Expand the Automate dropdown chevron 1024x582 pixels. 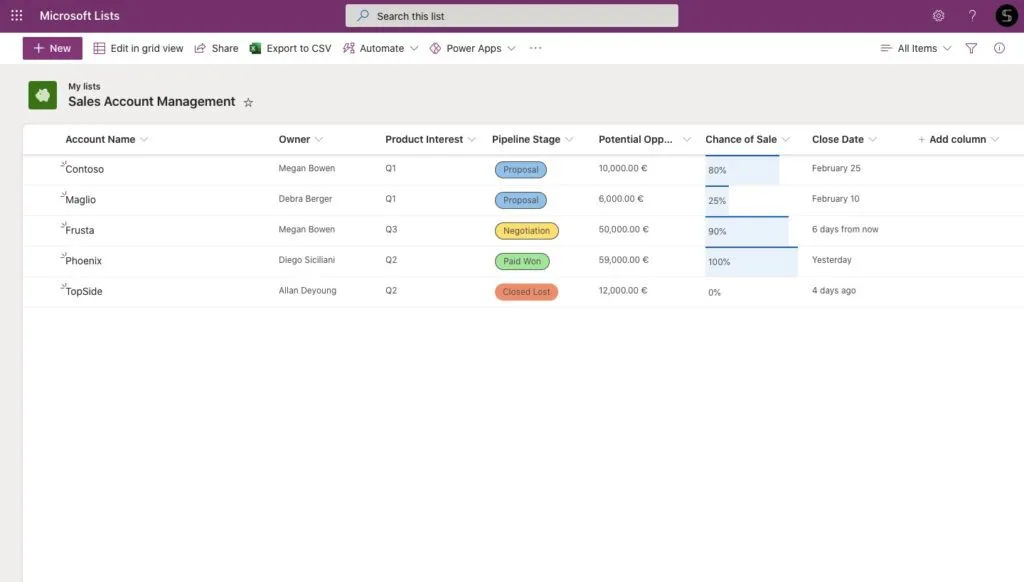click(414, 48)
